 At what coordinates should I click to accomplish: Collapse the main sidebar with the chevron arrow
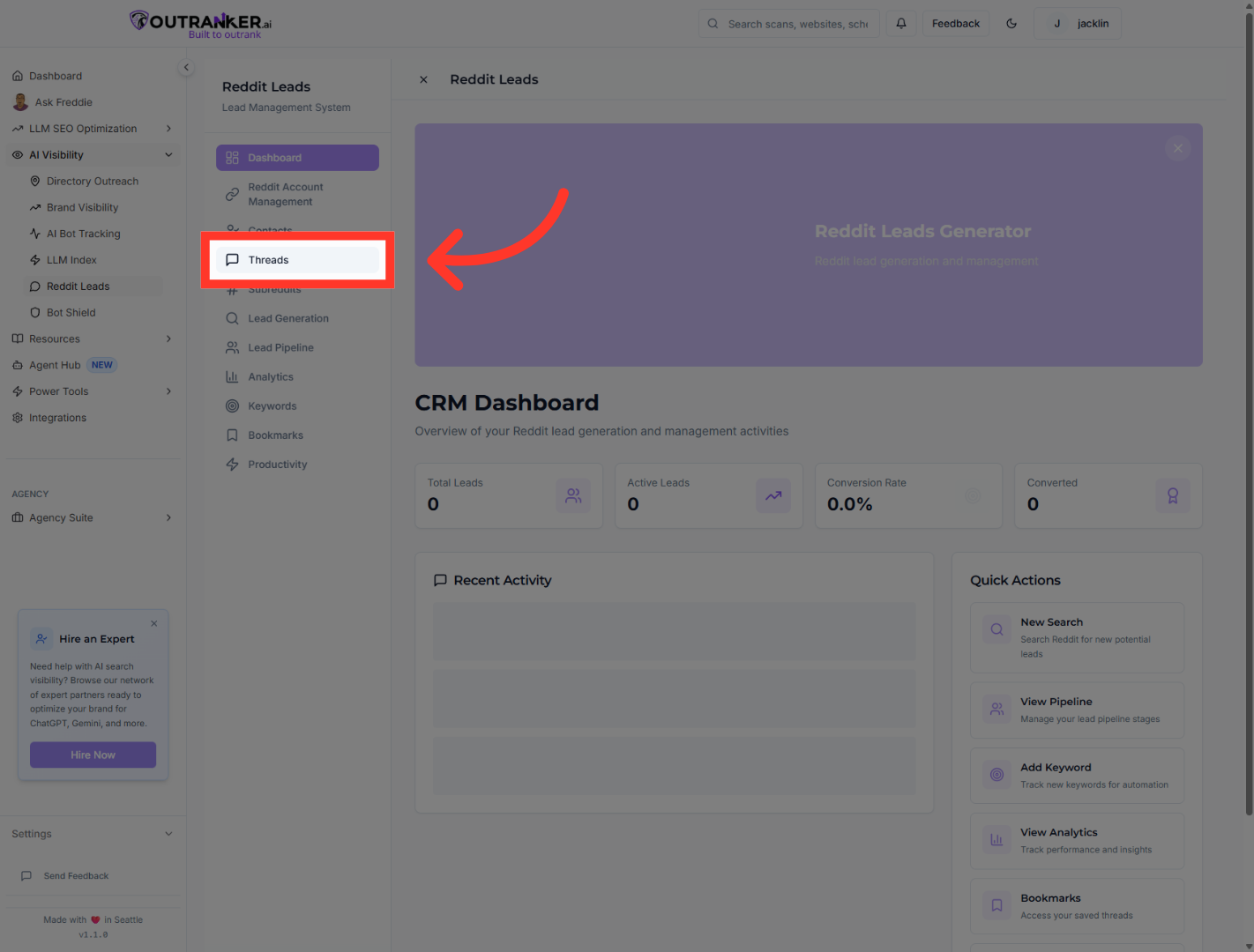(x=186, y=67)
